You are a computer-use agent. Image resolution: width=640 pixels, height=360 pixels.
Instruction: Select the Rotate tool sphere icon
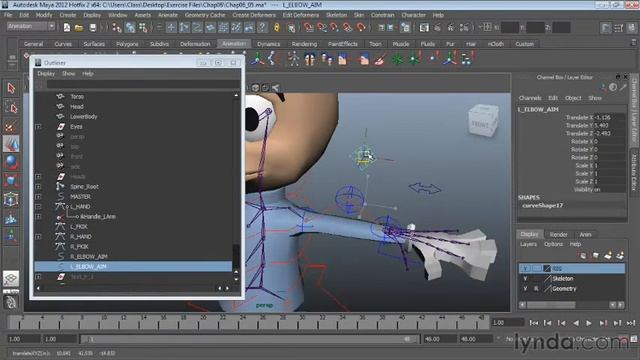11,162
